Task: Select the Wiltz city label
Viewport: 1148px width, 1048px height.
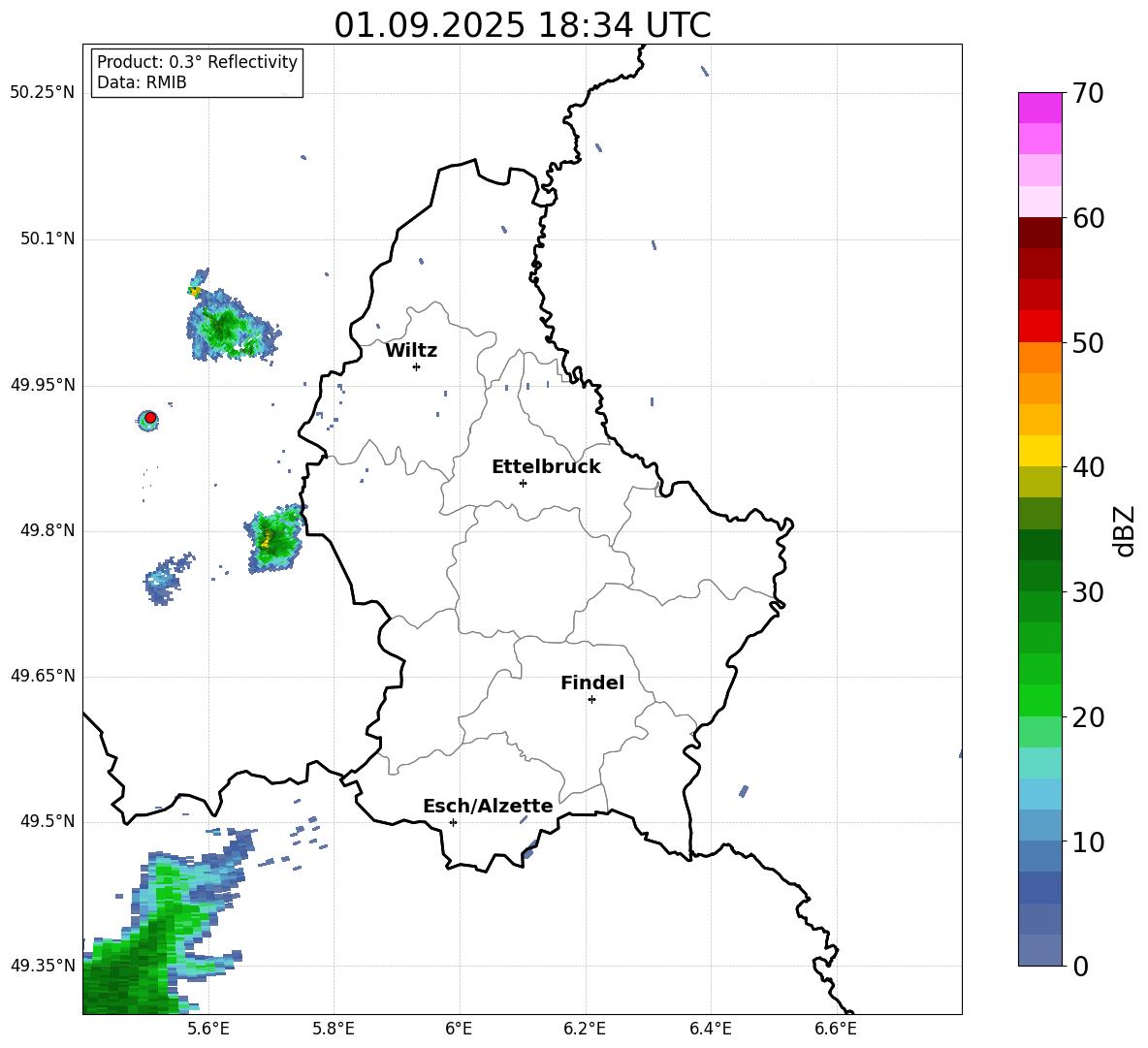Action: (x=411, y=351)
